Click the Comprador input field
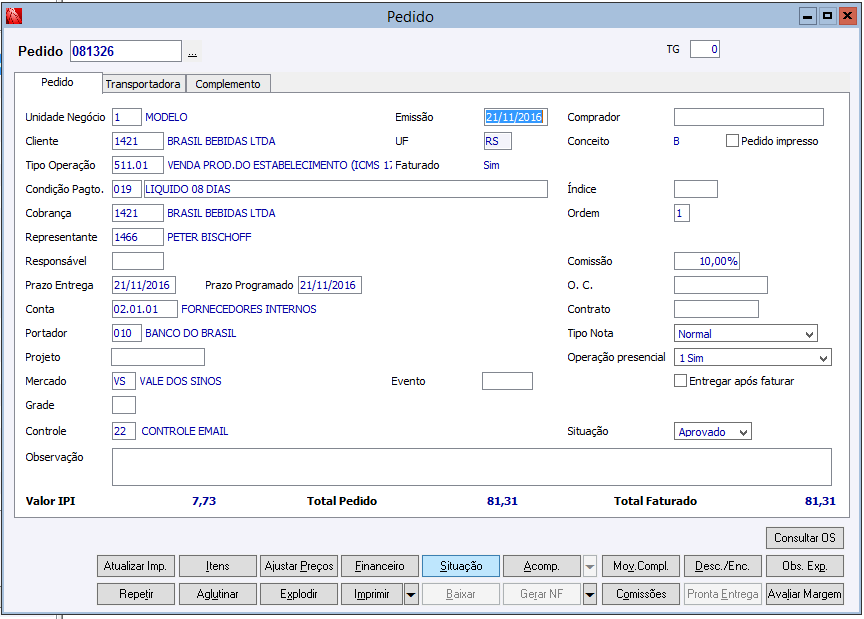This screenshot has height=619, width=864. pos(749,117)
